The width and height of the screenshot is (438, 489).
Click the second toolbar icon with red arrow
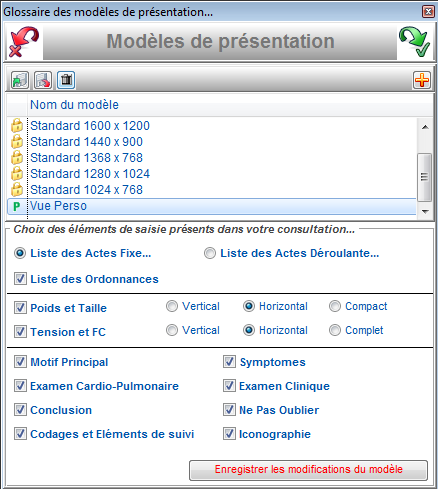[x=43, y=80]
